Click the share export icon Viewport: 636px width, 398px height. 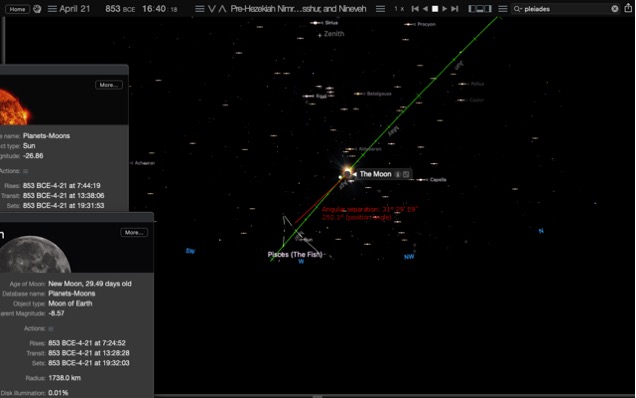tap(628, 8)
